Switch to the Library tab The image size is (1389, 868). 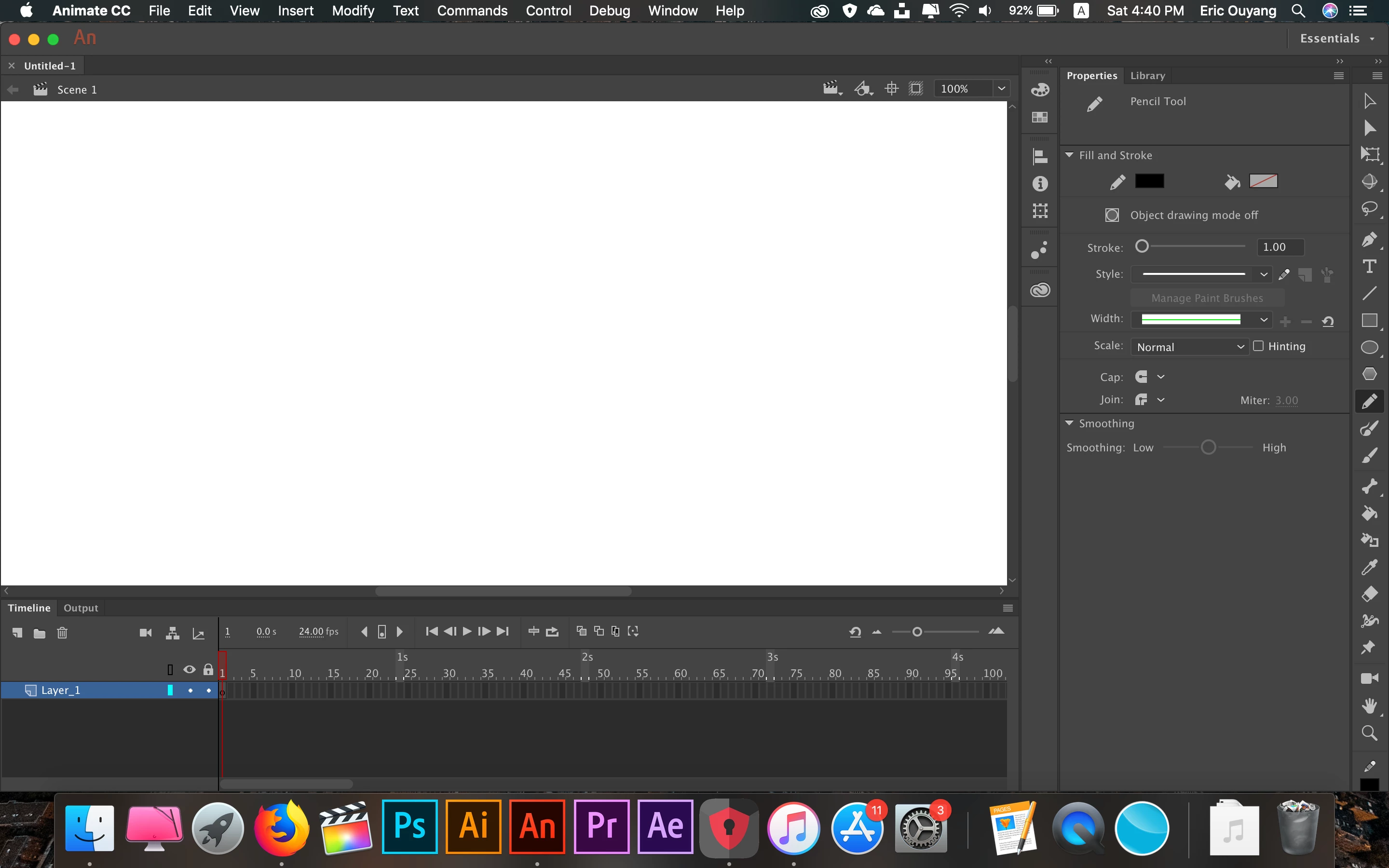(x=1147, y=75)
